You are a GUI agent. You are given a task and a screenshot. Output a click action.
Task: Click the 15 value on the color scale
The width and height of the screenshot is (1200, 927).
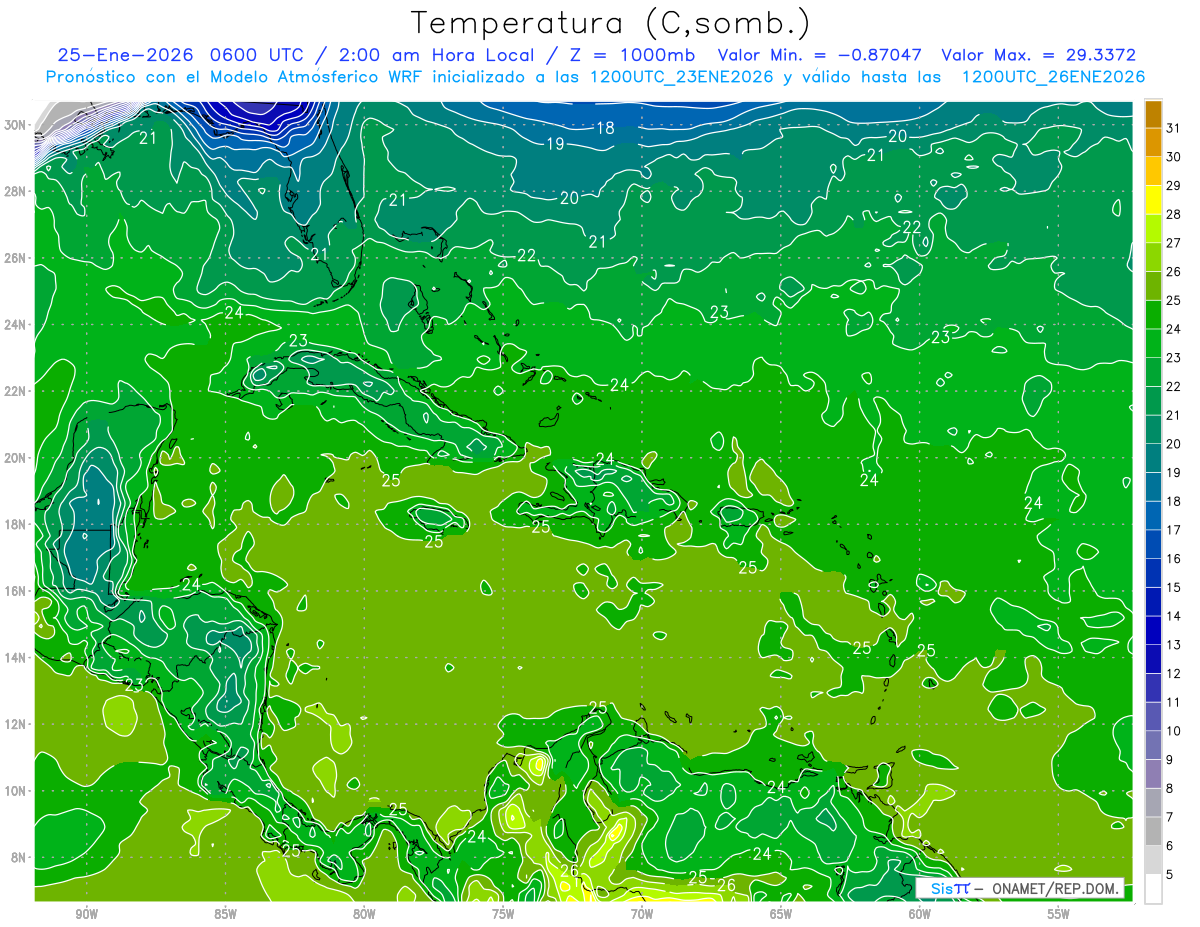(1173, 587)
